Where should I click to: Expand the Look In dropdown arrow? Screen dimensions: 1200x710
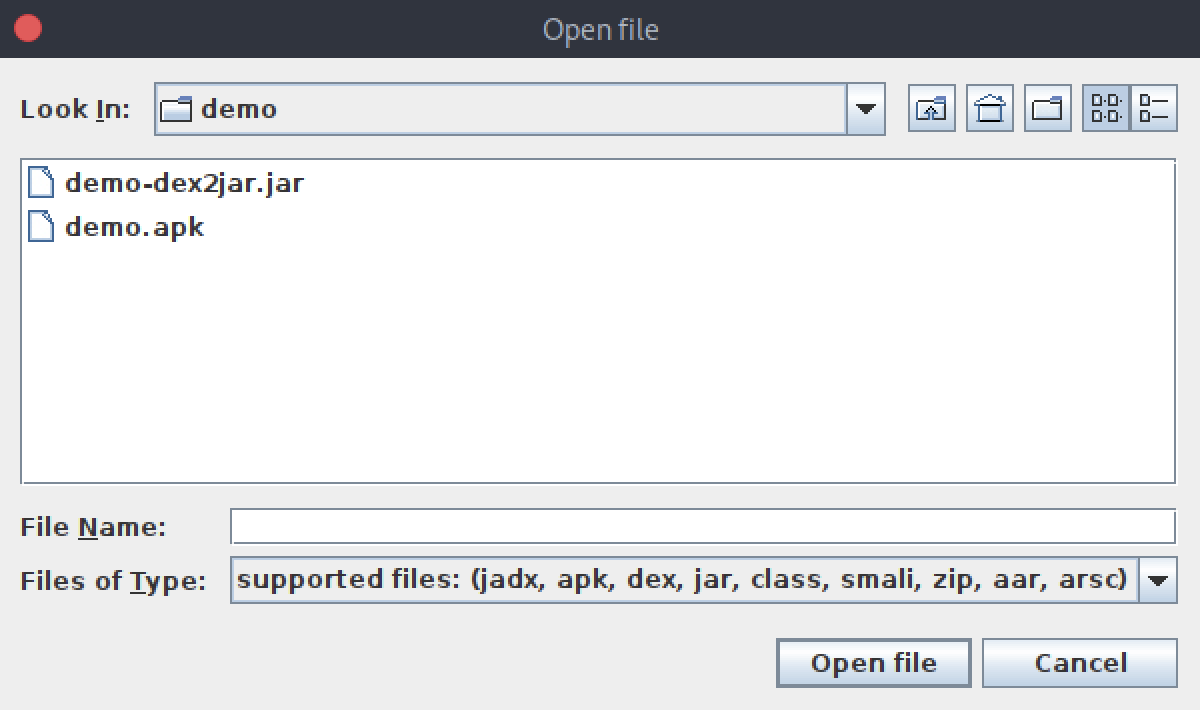tap(866, 109)
